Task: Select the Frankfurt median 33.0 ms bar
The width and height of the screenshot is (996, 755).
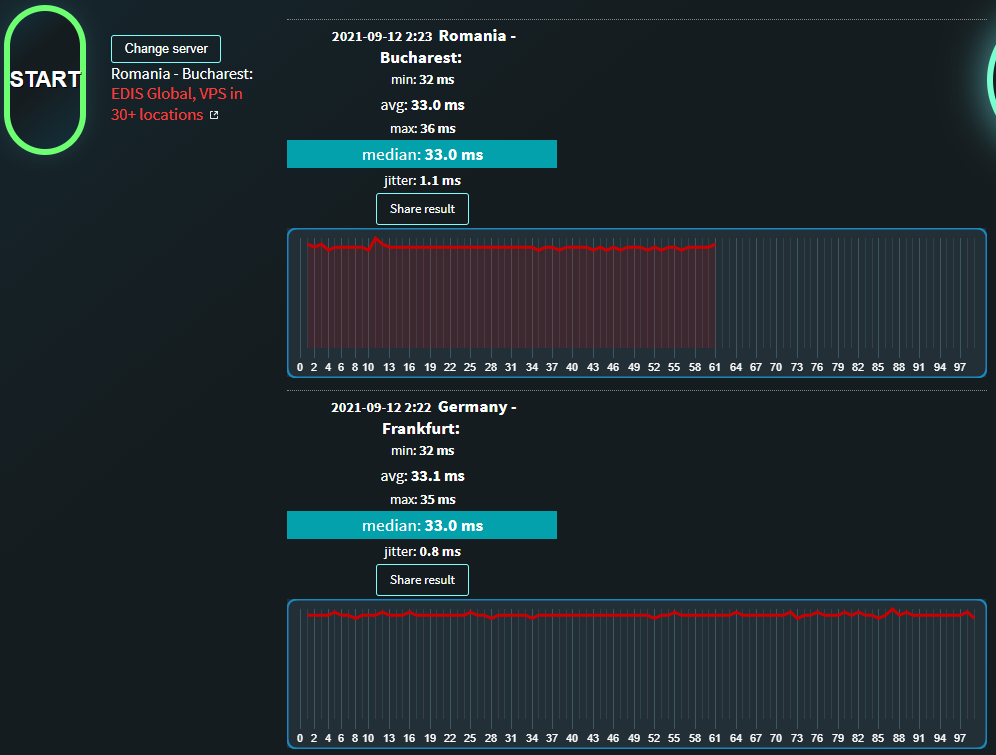Action: pos(422,525)
